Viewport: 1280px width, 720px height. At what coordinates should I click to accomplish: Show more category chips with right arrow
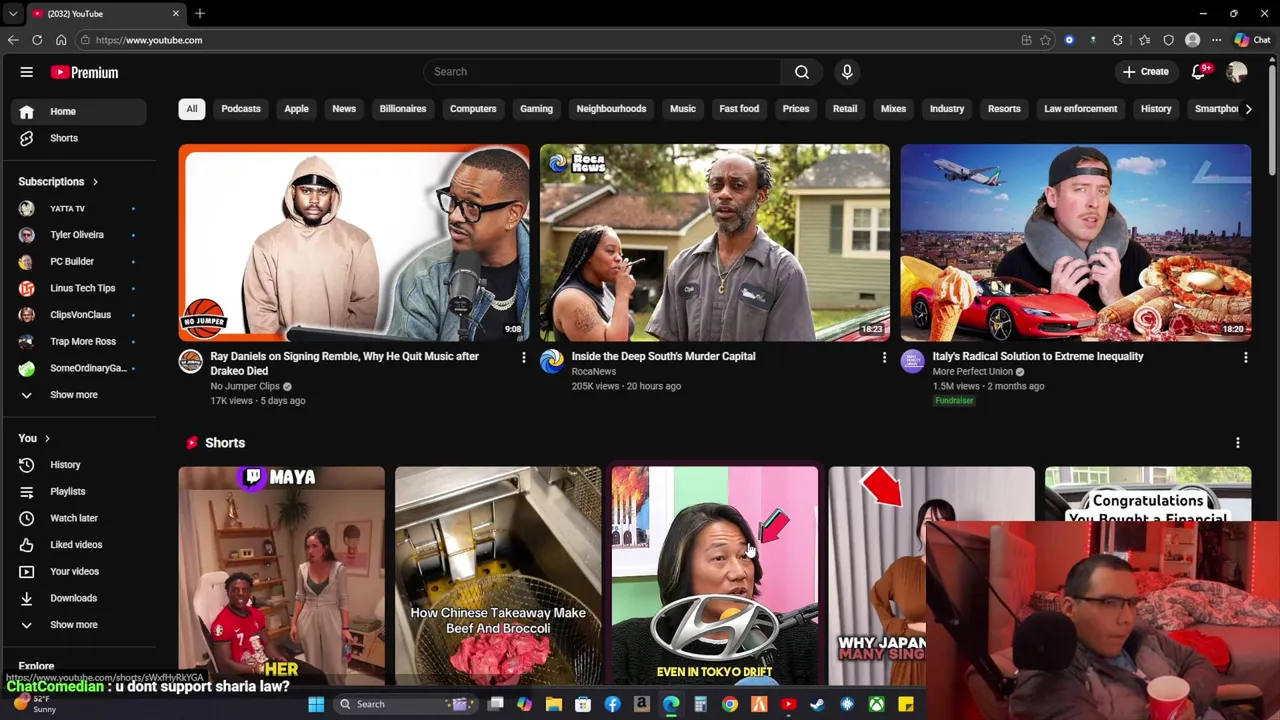pos(1248,109)
